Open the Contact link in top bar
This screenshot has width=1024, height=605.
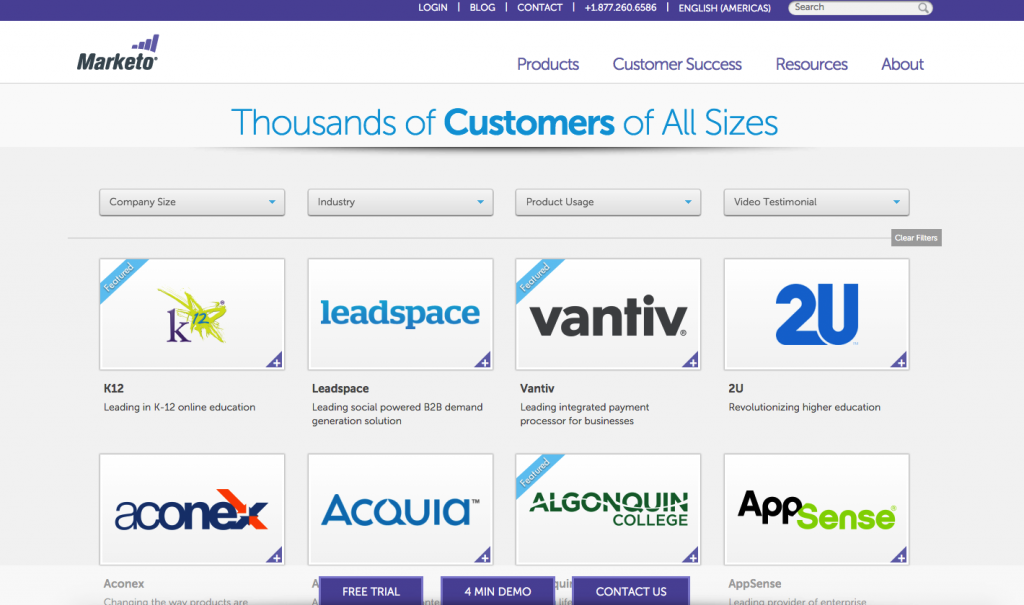(539, 8)
